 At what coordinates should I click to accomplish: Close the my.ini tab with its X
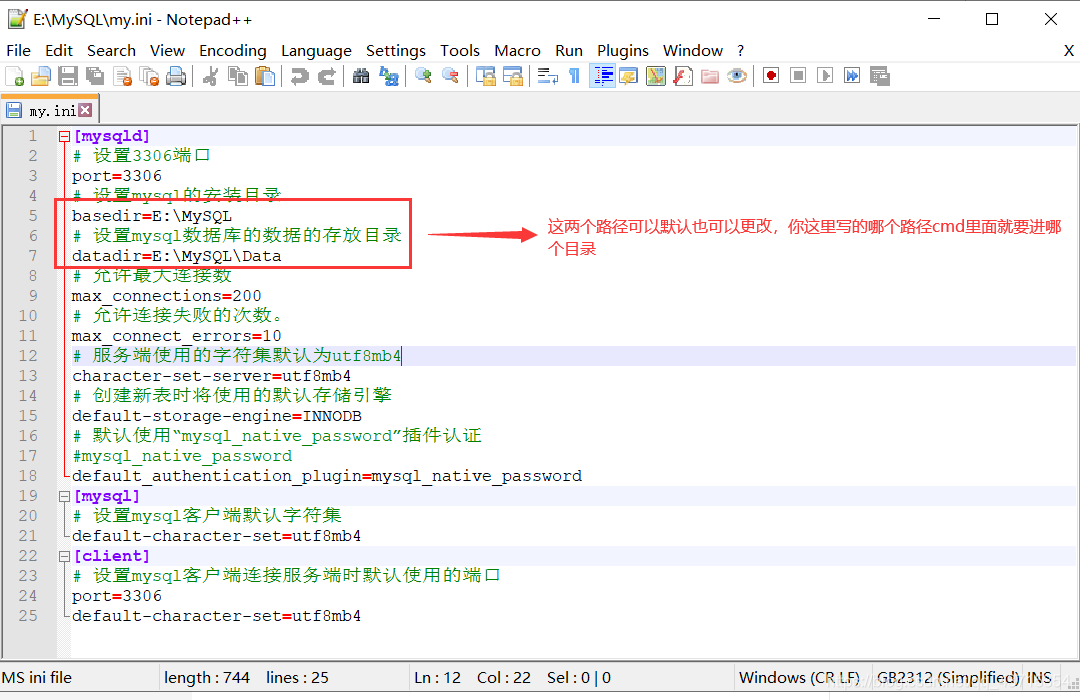point(85,110)
